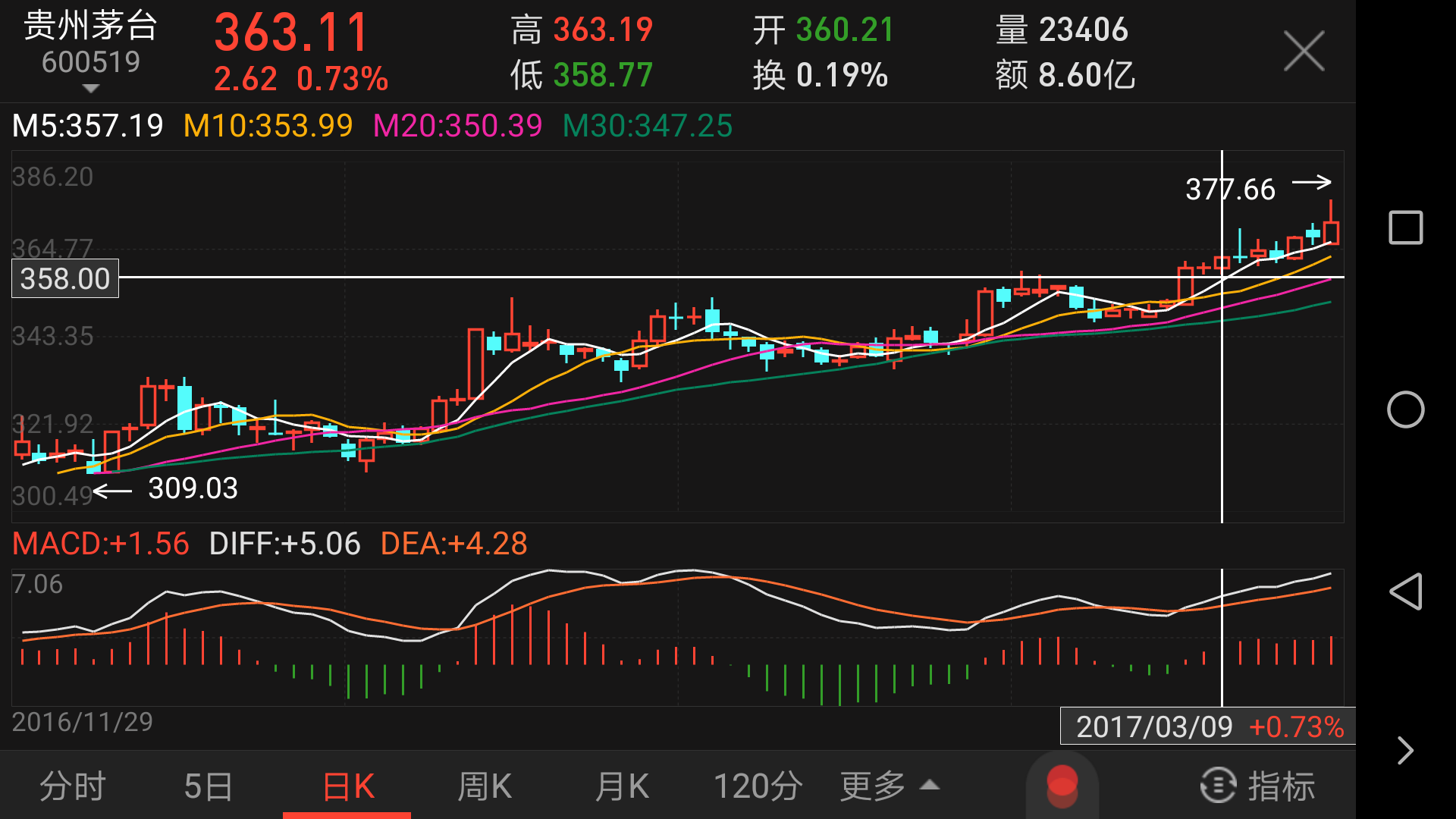Tap the amount value 8.60亿
This screenshot has width=1456, height=819.
coord(1087,75)
